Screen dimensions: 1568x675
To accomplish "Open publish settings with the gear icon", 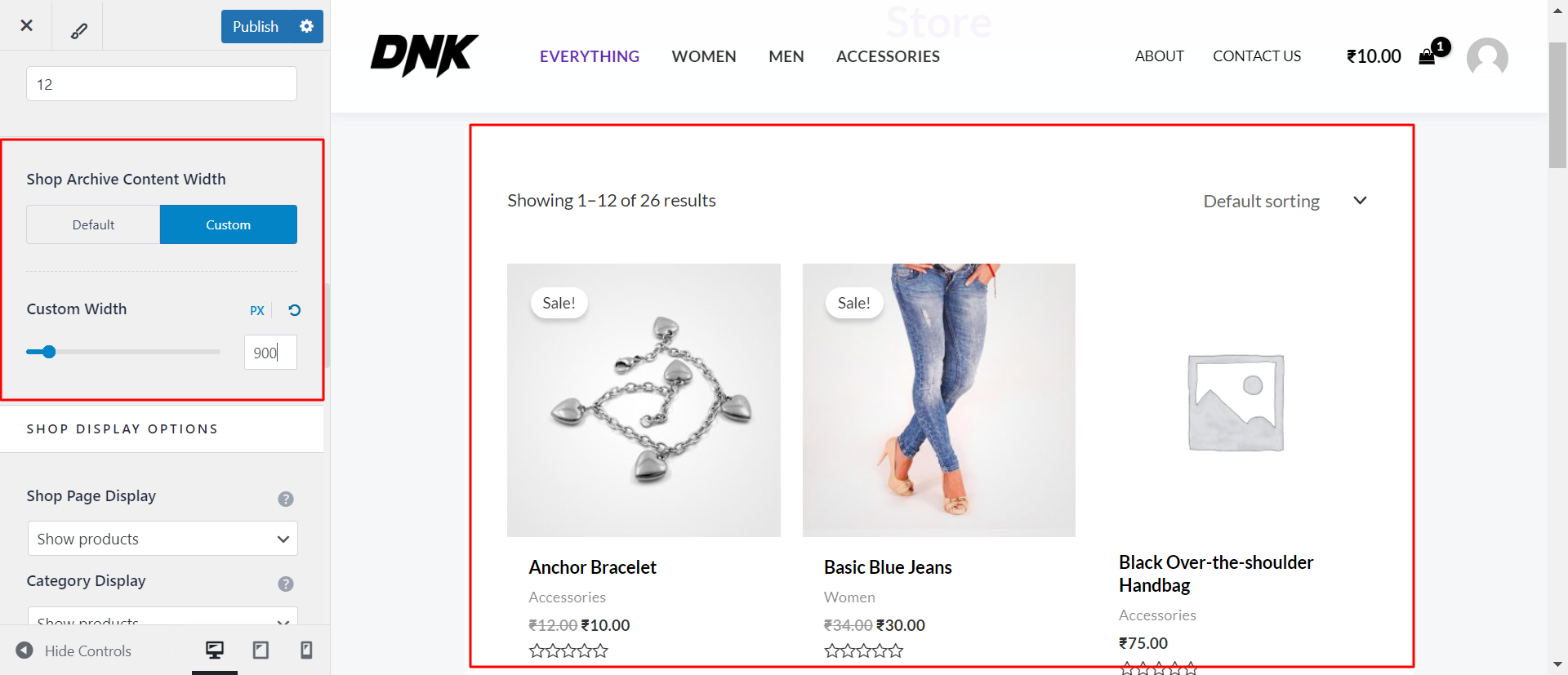I will click(x=306, y=26).
